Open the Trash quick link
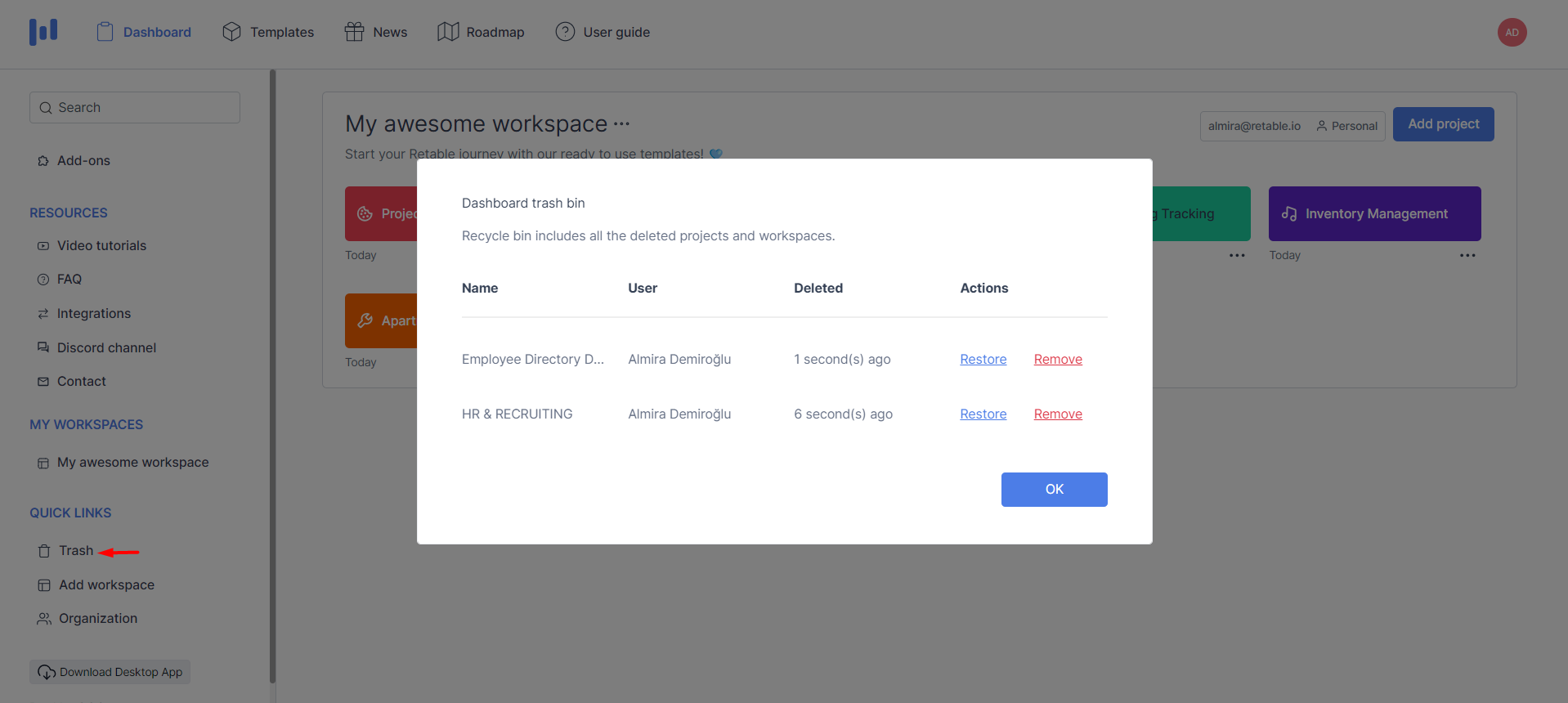This screenshot has height=703, width=1568. click(75, 551)
